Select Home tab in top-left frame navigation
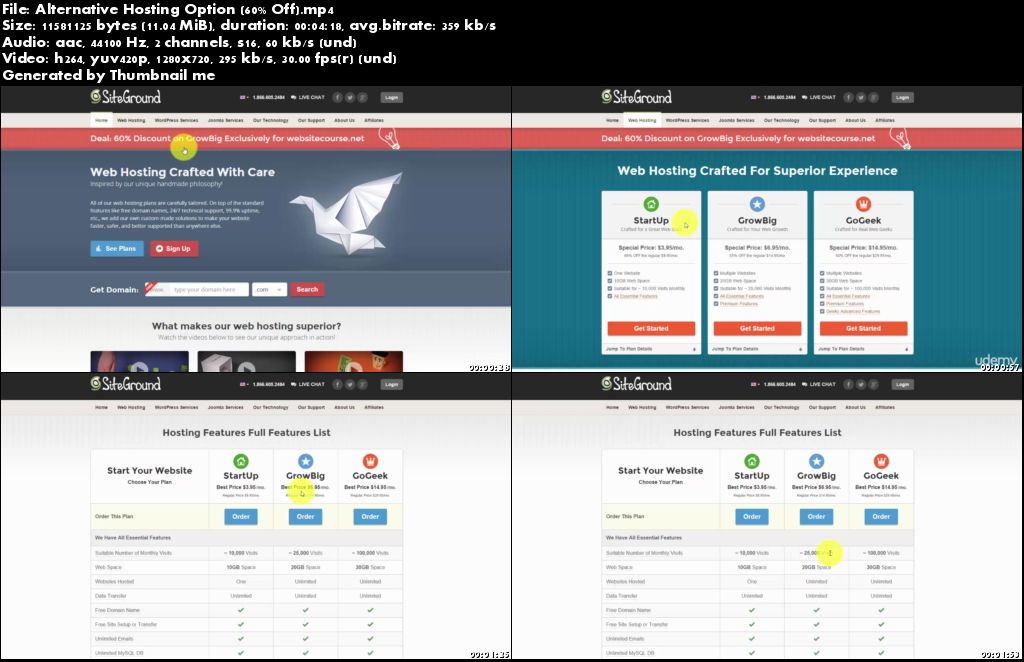1024x662 pixels. (101, 120)
